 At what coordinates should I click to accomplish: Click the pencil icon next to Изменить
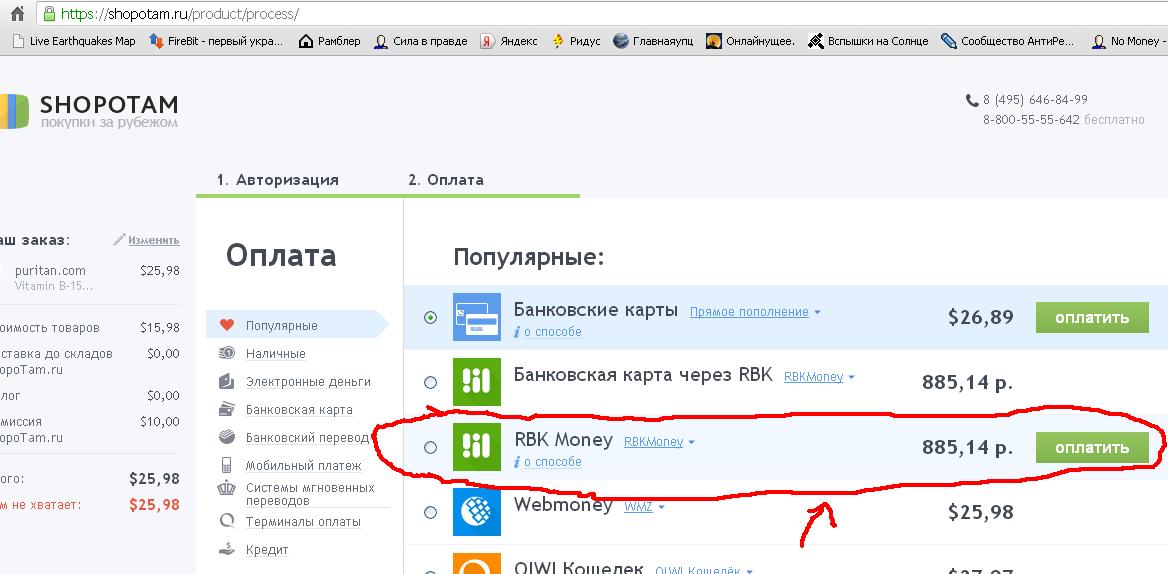[x=119, y=240]
